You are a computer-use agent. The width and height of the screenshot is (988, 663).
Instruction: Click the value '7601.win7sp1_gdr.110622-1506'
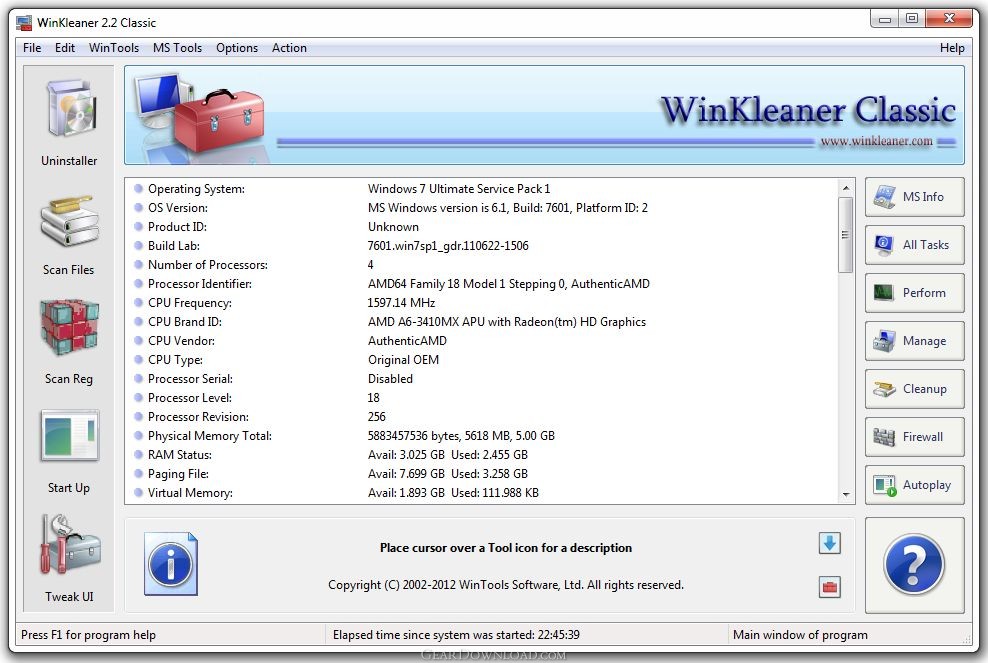pyautogui.click(x=448, y=246)
